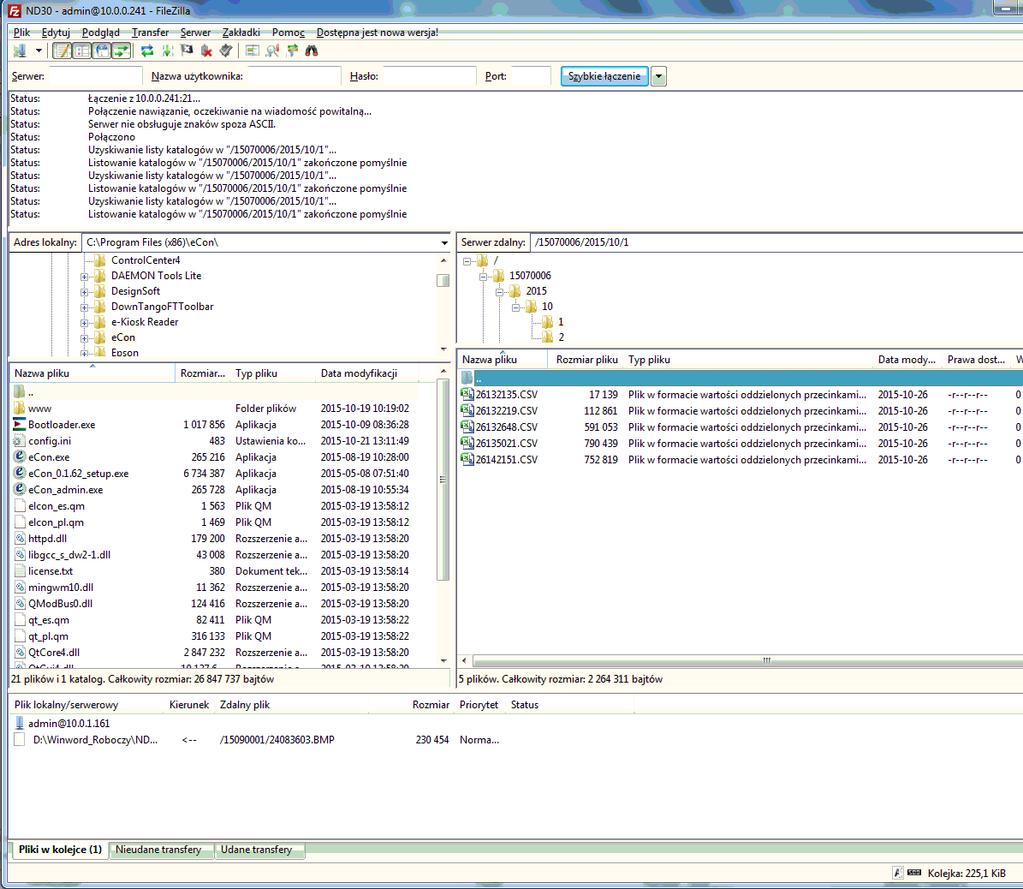Screen dimensions: 1023x889
Task: Select the 26142151.CSV file icon
Action: pyautogui.click(x=467, y=459)
